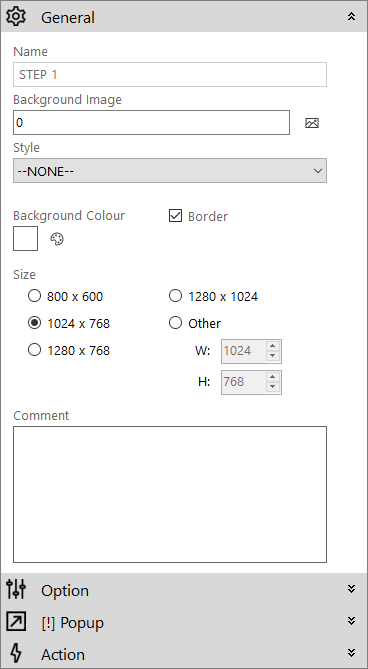Image resolution: width=368 pixels, height=669 pixels.
Task: Expand the Popup section chevron
Action: (351, 621)
